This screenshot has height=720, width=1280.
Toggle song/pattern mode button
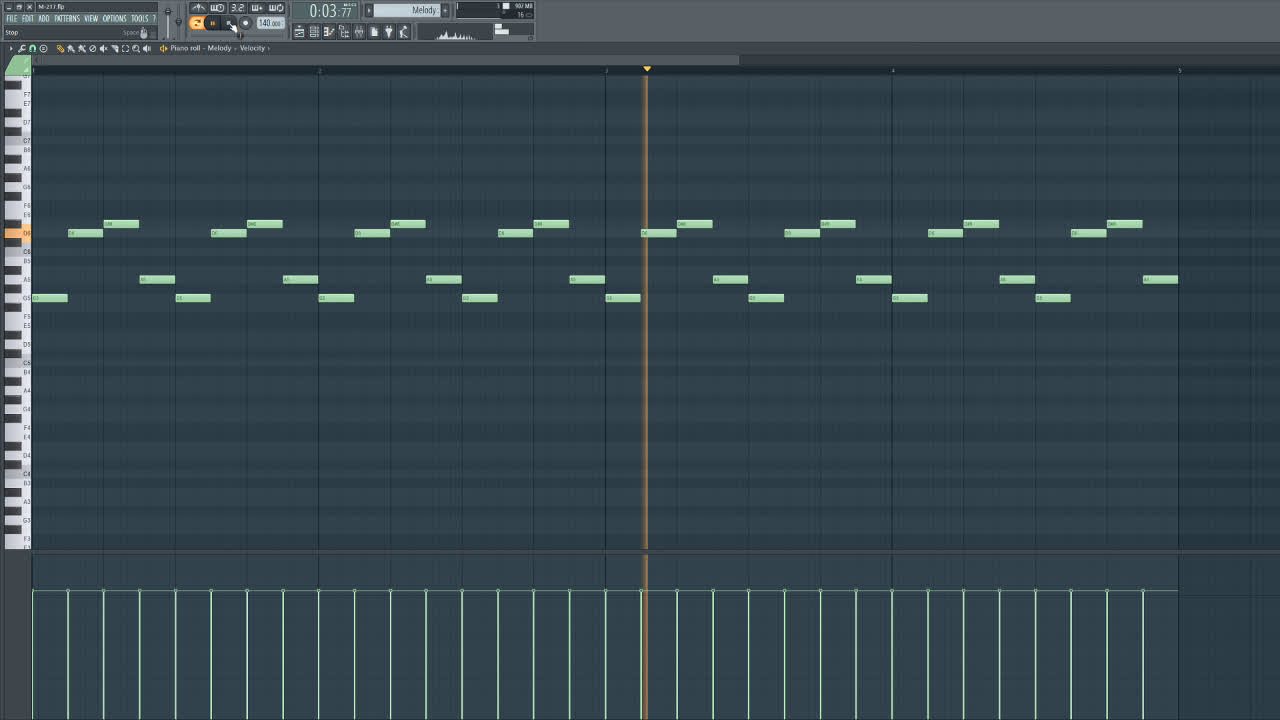[197, 23]
